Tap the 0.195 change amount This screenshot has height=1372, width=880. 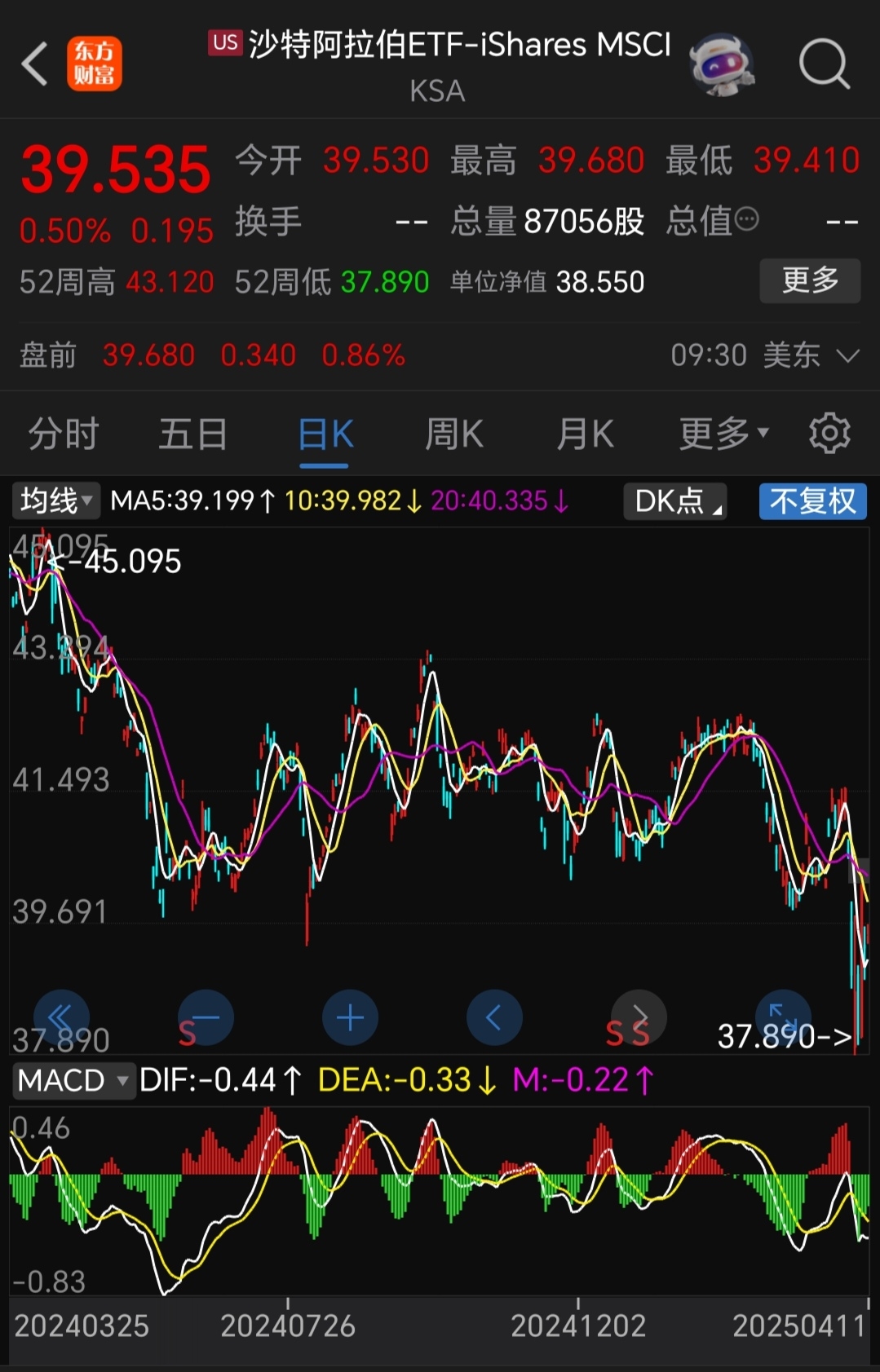[x=172, y=232]
